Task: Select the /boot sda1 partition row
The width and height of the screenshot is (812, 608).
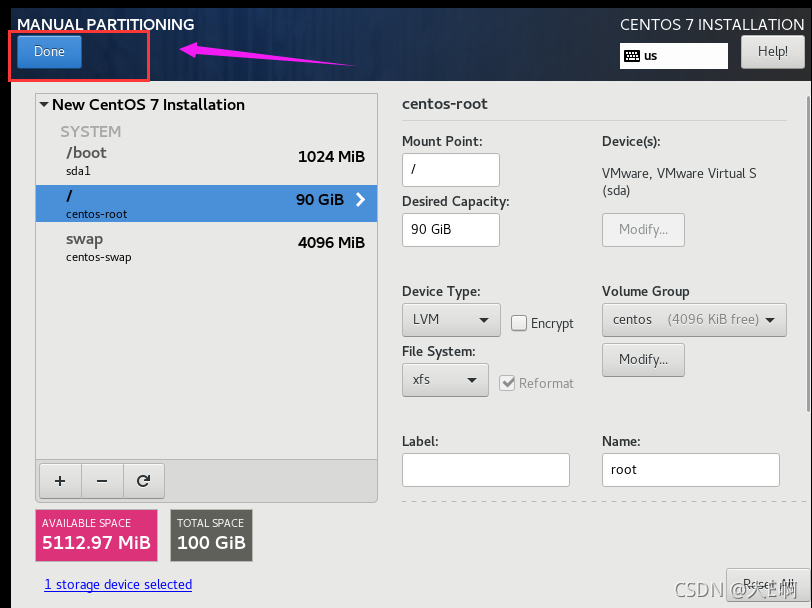Action: [206, 161]
